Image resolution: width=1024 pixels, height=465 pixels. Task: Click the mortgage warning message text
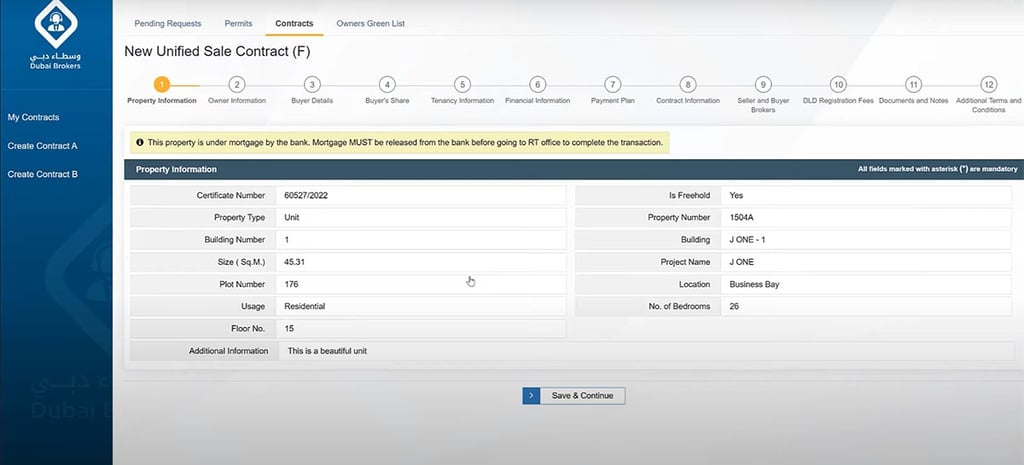coord(405,142)
